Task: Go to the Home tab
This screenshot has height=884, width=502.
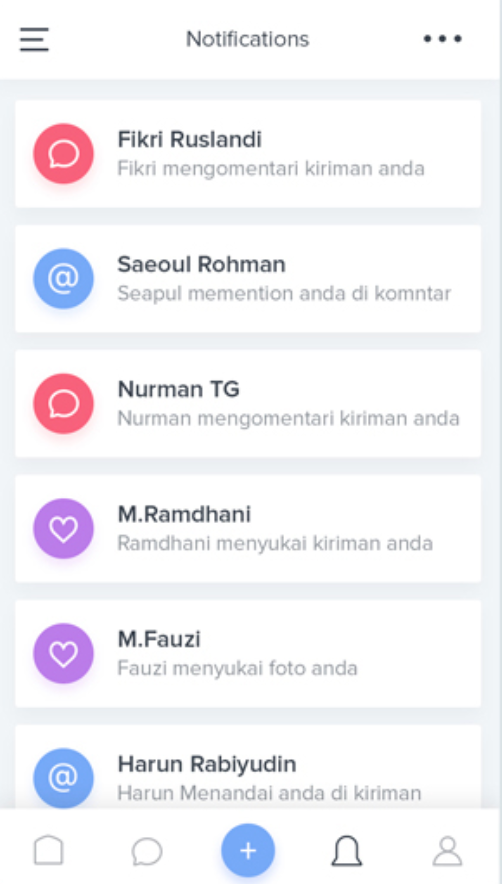Action: pos(49,850)
